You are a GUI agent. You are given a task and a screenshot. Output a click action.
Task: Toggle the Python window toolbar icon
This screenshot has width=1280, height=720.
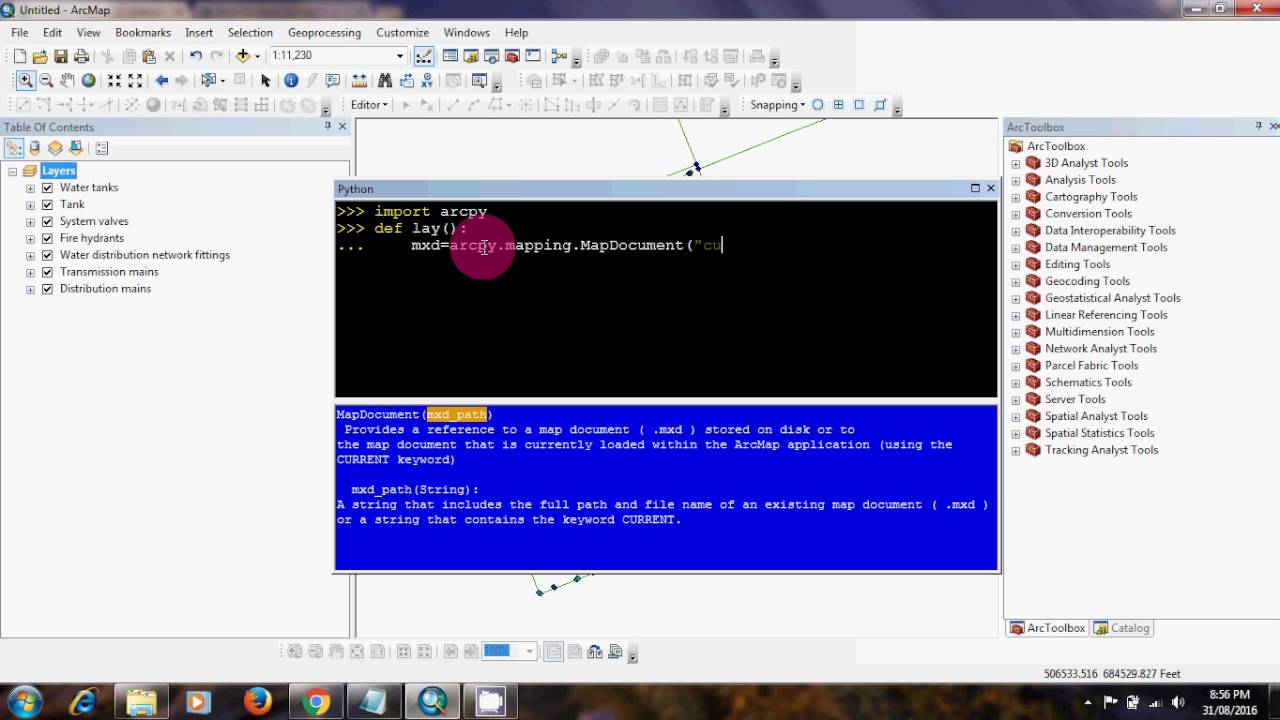pyautogui.click(x=533, y=57)
